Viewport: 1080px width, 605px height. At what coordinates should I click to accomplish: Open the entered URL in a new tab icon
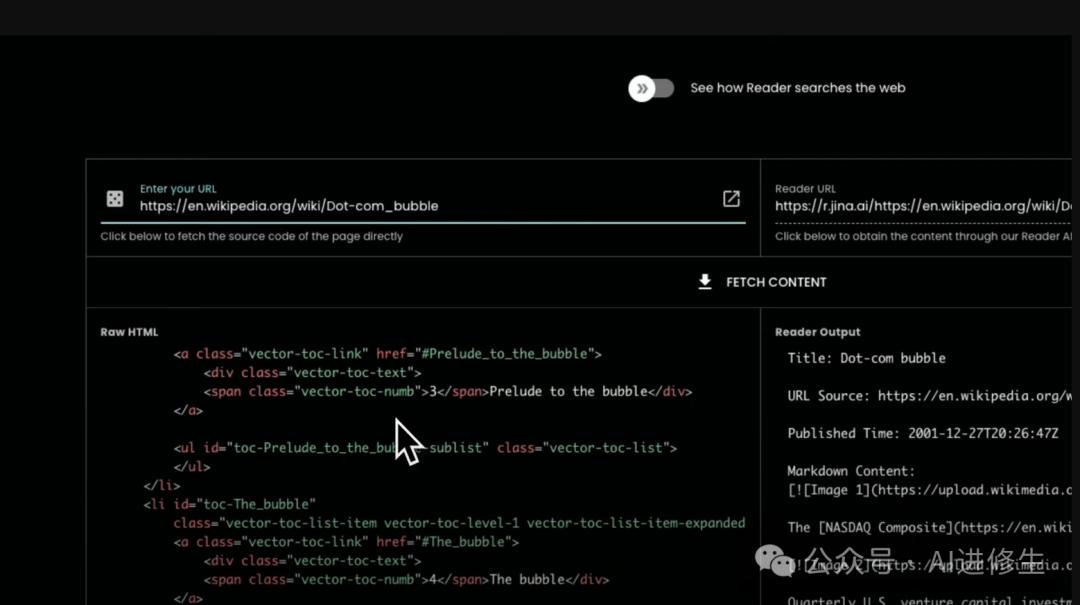[x=731, y=198]
